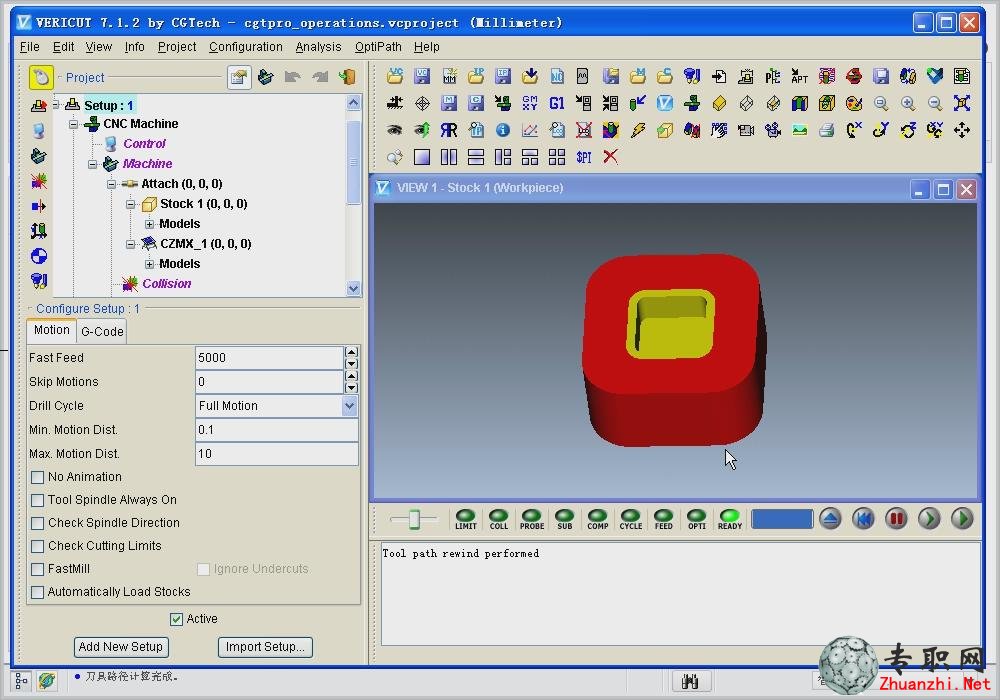Click the color palette toolbar icon
The height and width of the screenshot is (700, 1000).
pyautogui.click(x=853, y=103)
